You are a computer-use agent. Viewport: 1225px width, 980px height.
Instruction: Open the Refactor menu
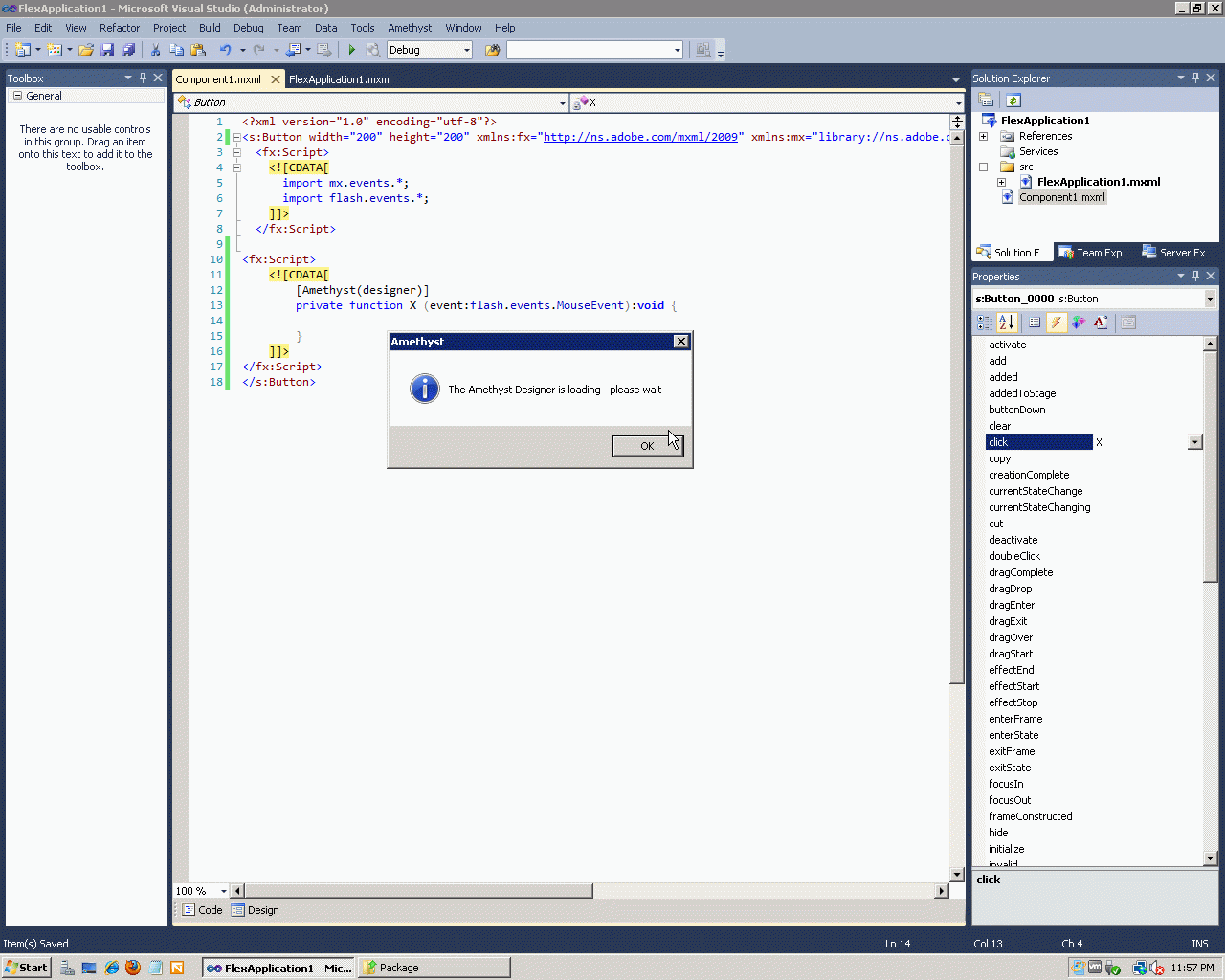[120, 28]
